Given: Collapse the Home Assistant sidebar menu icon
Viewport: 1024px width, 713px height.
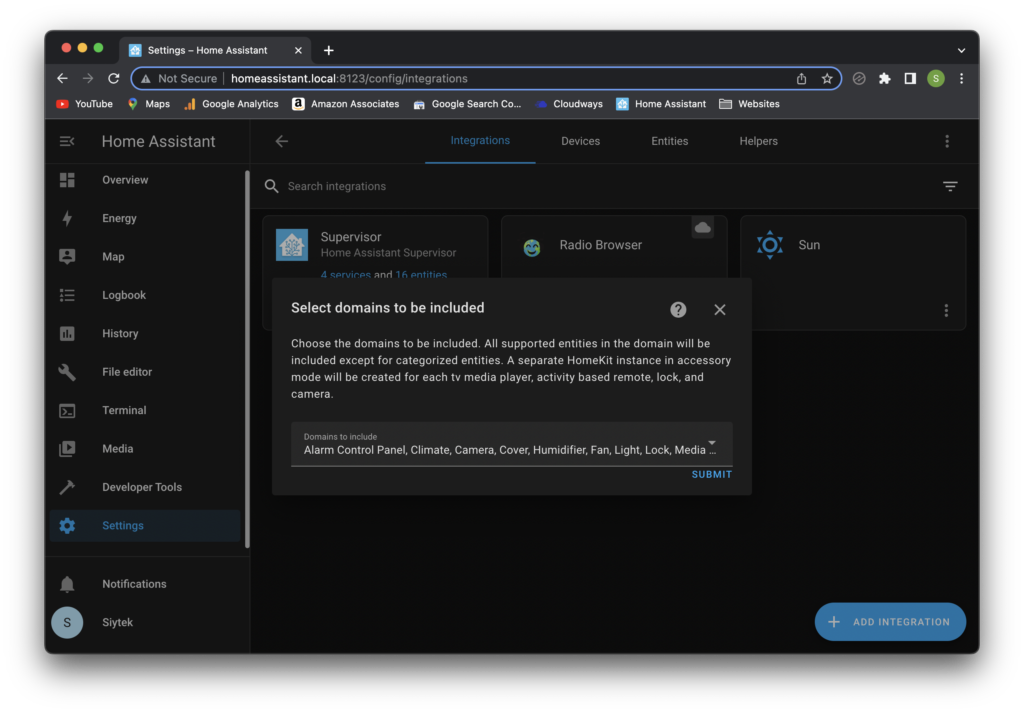Looking at the screenshot, I should click(x=67, y=141).
